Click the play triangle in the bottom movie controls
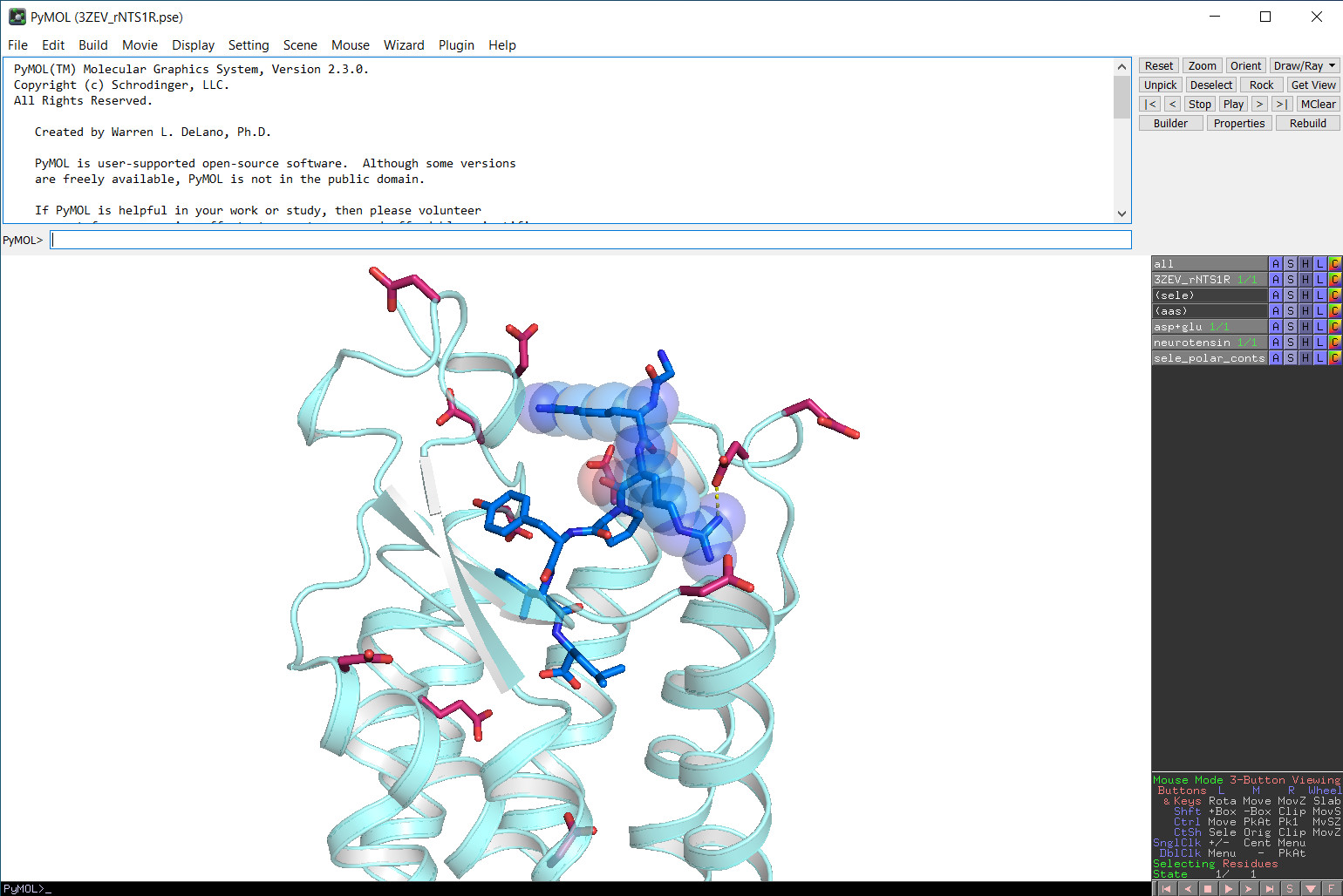 (x=1228, y=889)
